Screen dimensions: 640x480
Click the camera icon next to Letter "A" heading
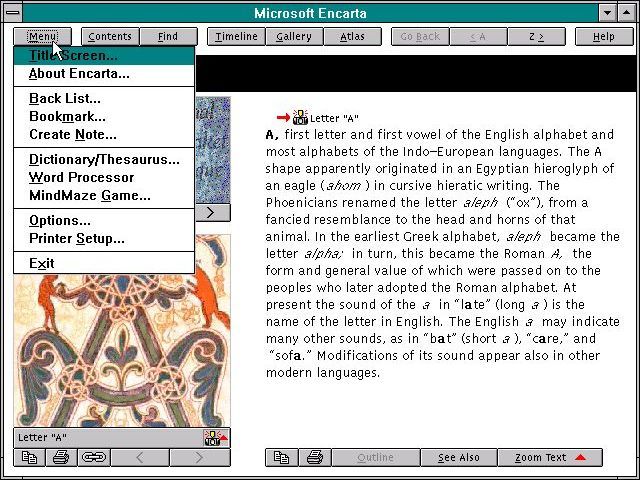coord(300,118)
